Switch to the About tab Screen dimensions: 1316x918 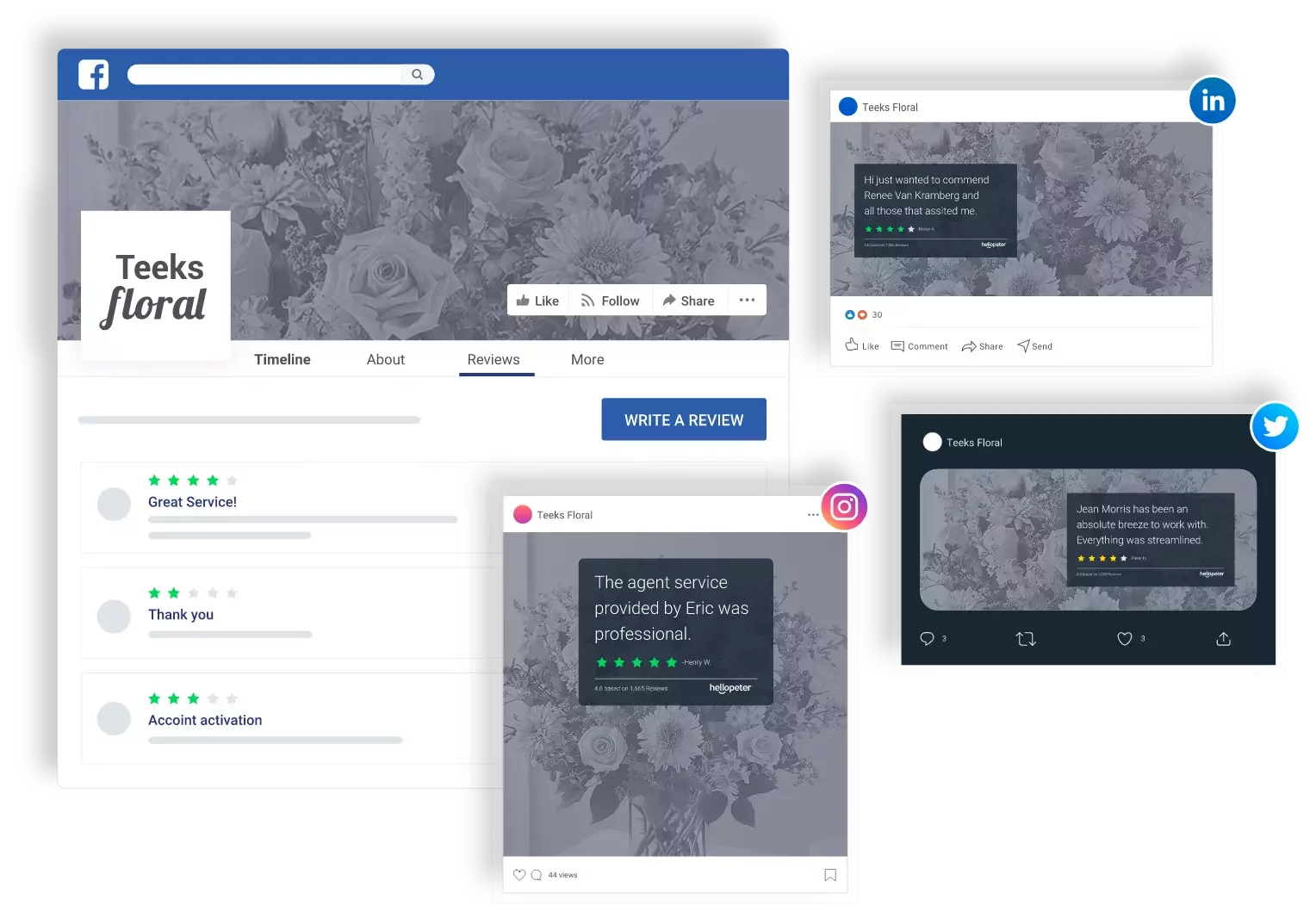(x=385, y=359)
